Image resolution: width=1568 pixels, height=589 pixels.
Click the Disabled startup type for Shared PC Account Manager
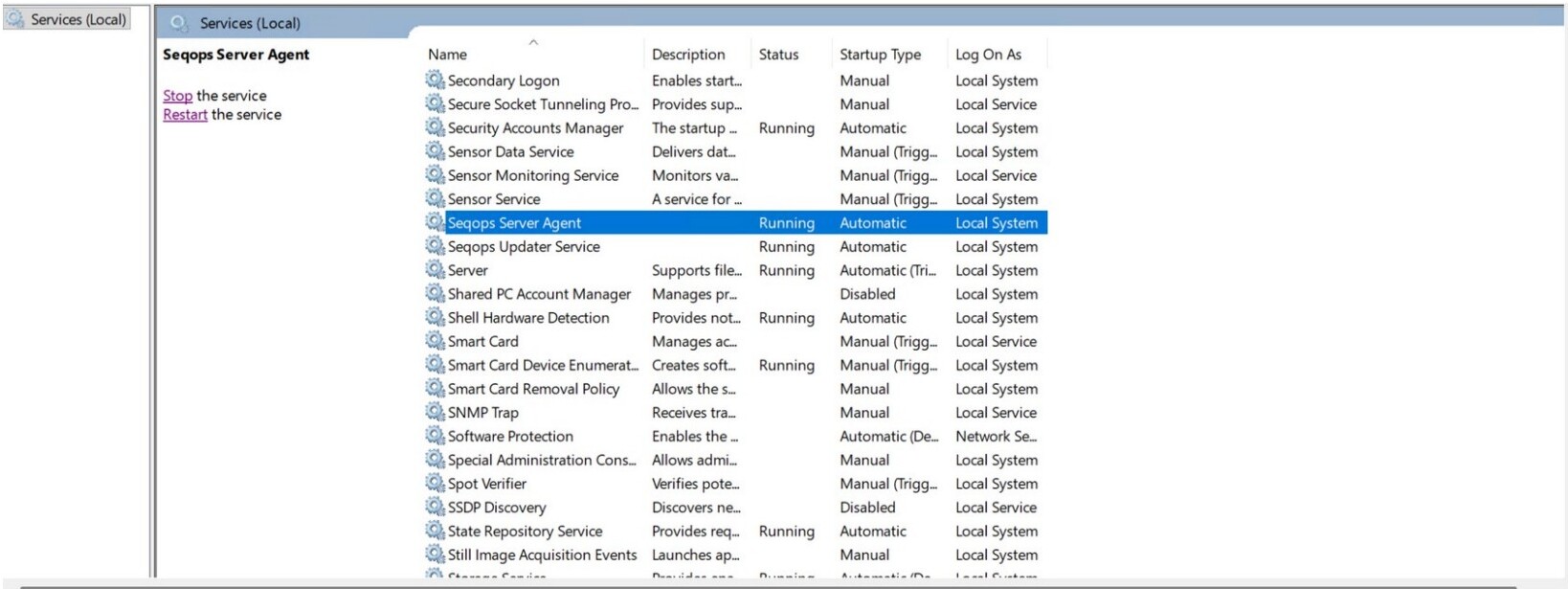pos(867,294)
